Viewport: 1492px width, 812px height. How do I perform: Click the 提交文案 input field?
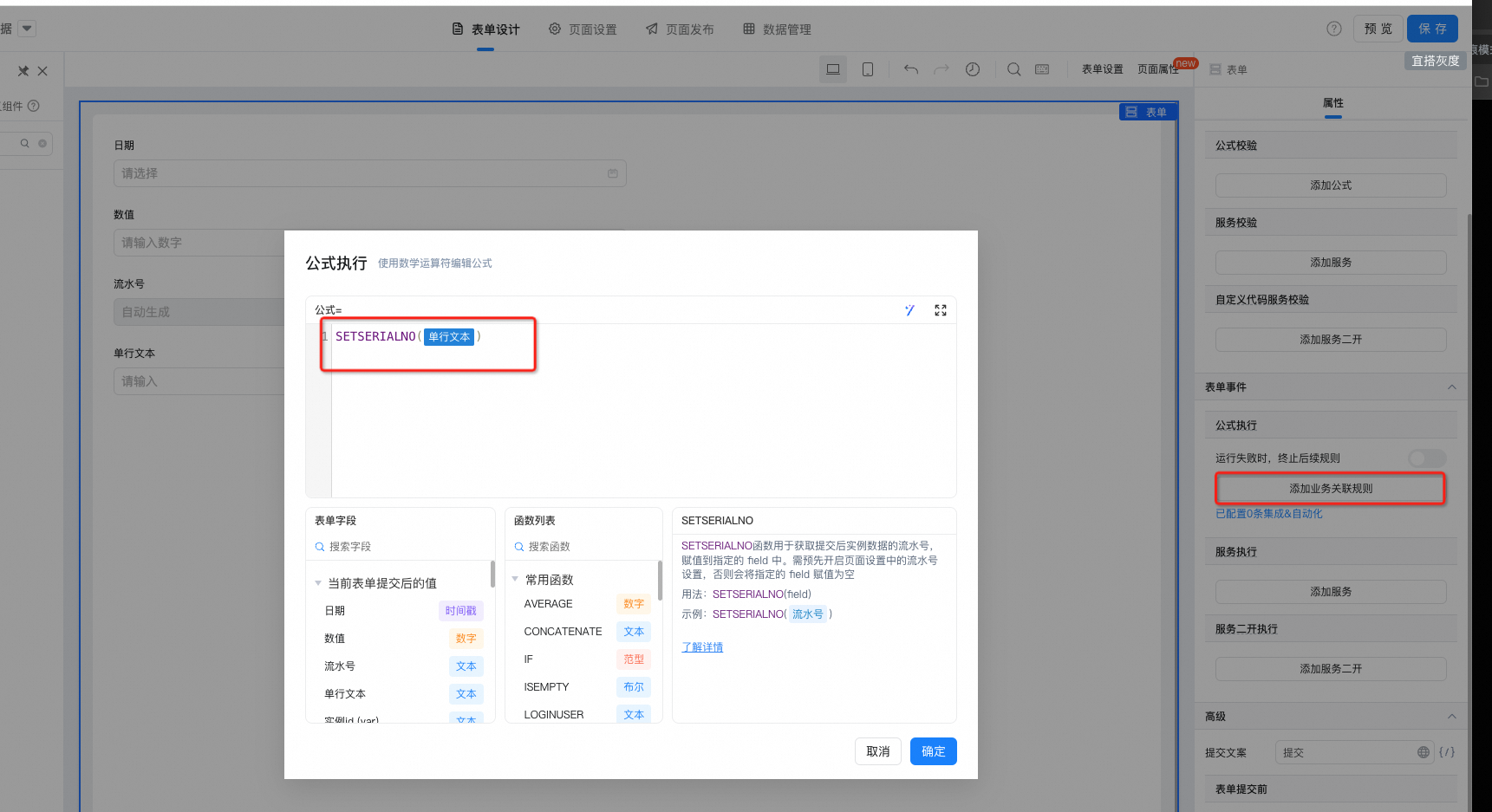click(1353, 752)
